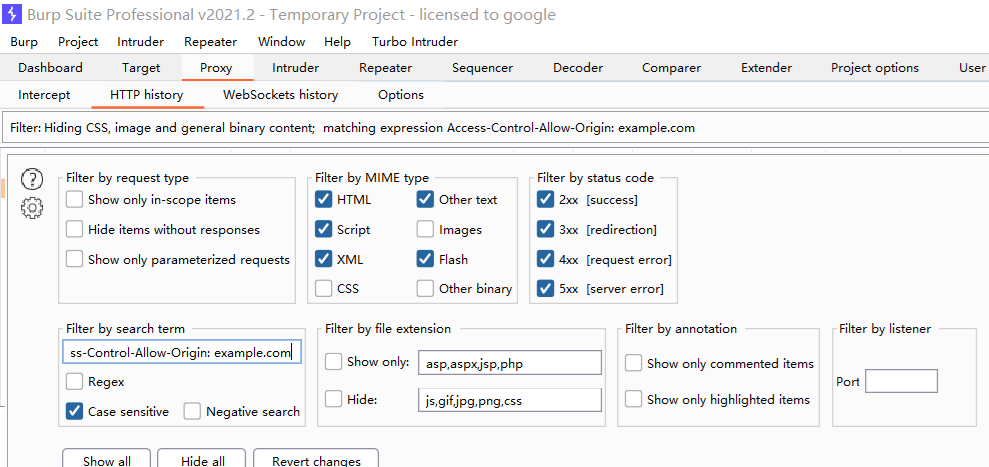This screenshot has width=989, height=467.
Task: Enable Show only parameterized requests
Action: pos(74,259)
